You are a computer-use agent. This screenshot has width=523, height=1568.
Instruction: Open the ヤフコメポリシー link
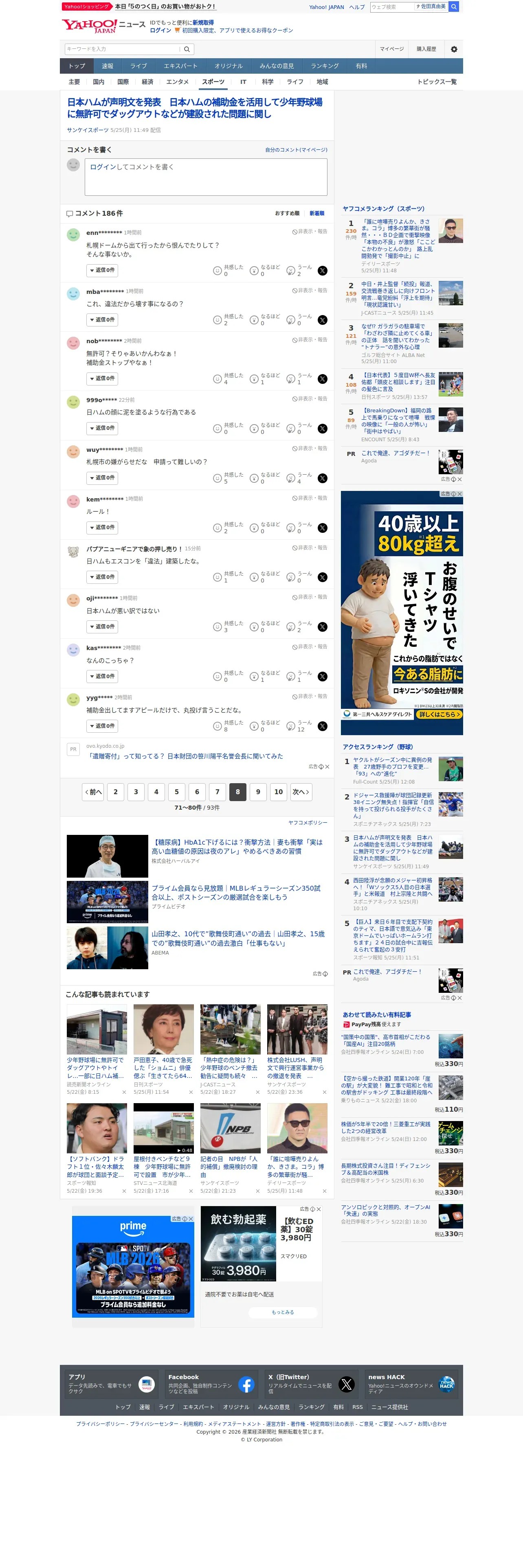click(x=308, y=823)
